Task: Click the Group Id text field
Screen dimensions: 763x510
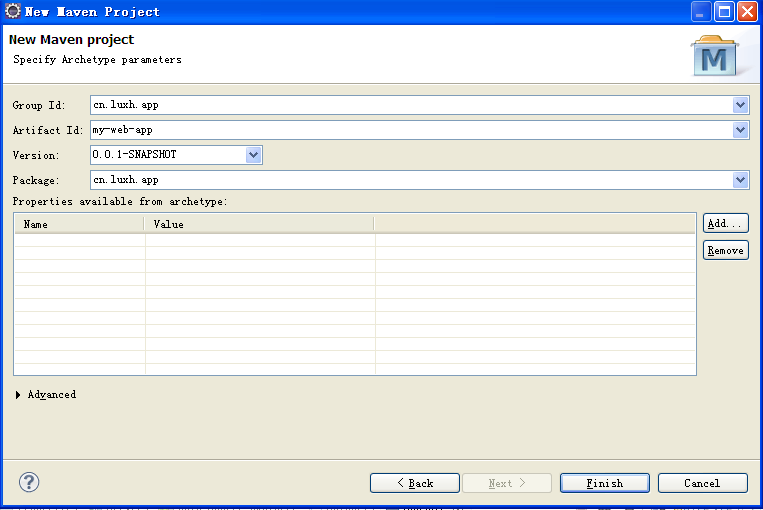Action: click(412, 105)
